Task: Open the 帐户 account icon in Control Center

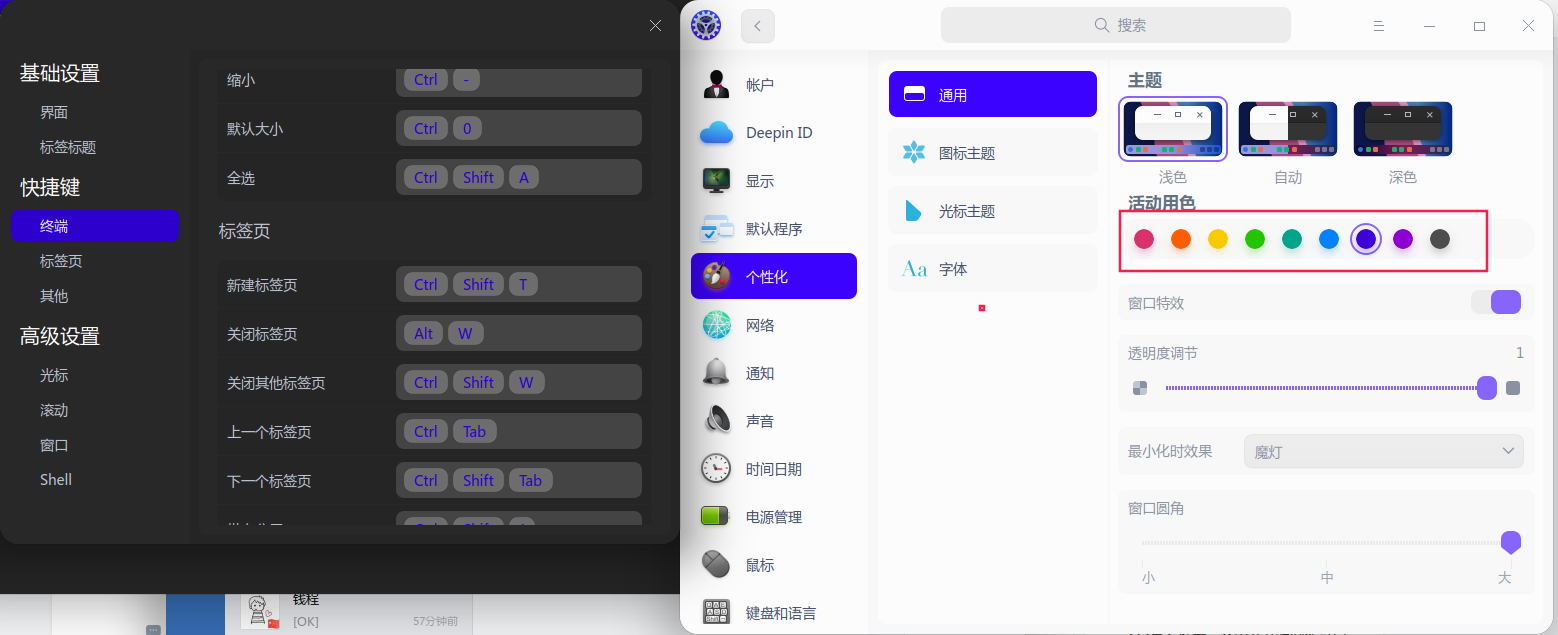Action: click(x=716, y=85)
